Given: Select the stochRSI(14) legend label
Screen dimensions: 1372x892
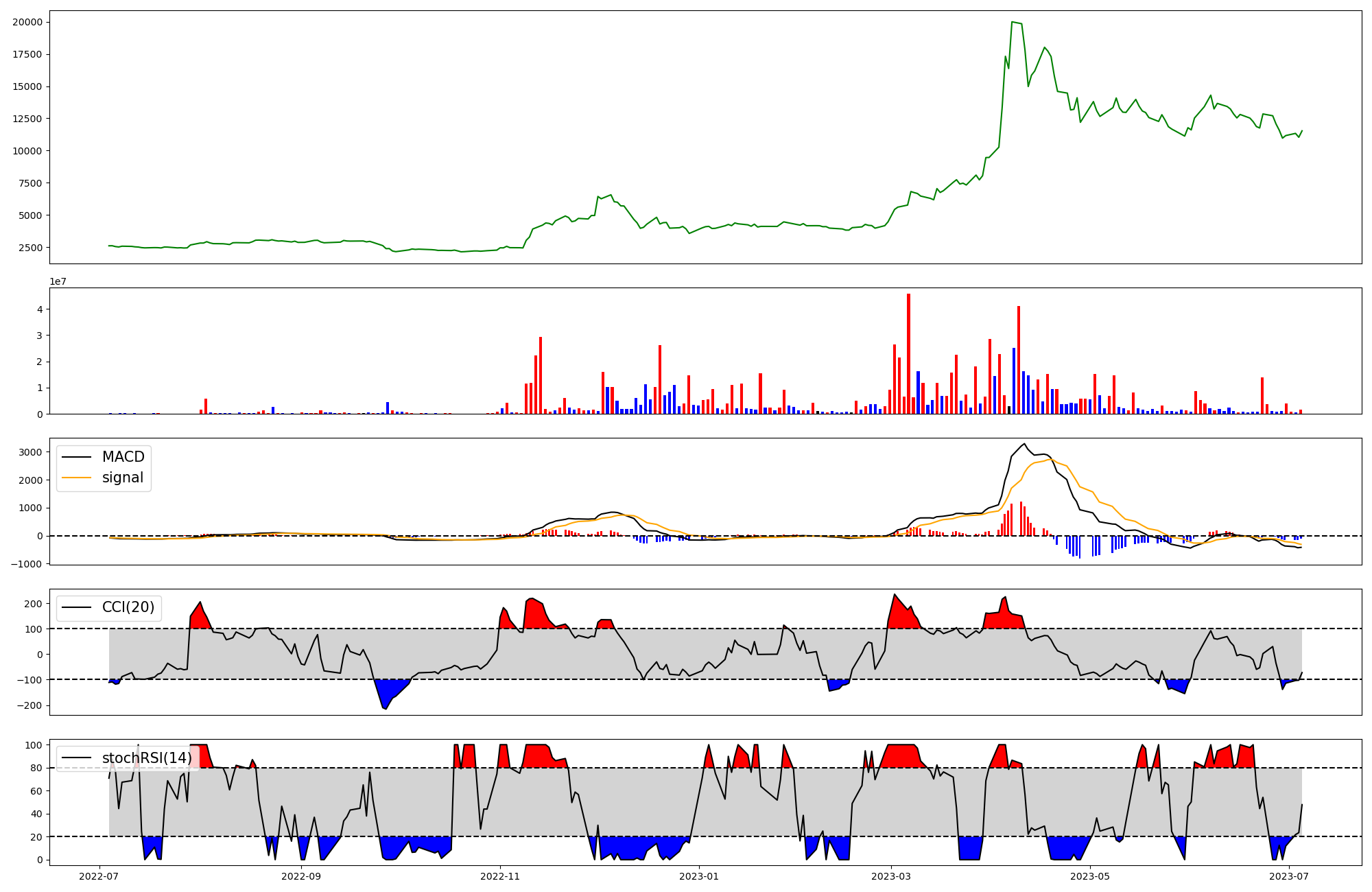Looking at the screenshot, I should pyautogui.click(x=147, y=758).
